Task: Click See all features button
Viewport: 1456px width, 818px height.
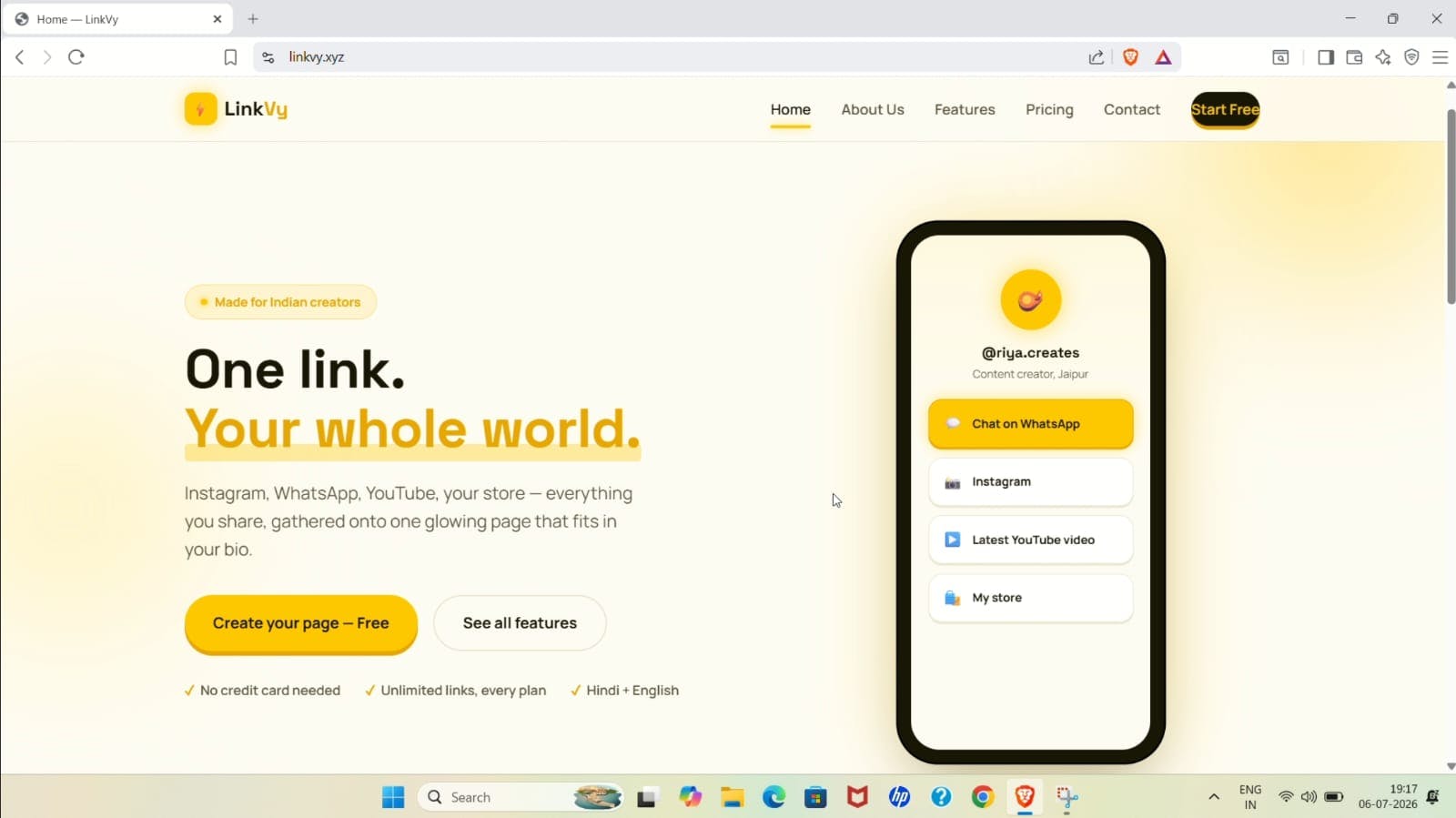Action: pos(520,623)
